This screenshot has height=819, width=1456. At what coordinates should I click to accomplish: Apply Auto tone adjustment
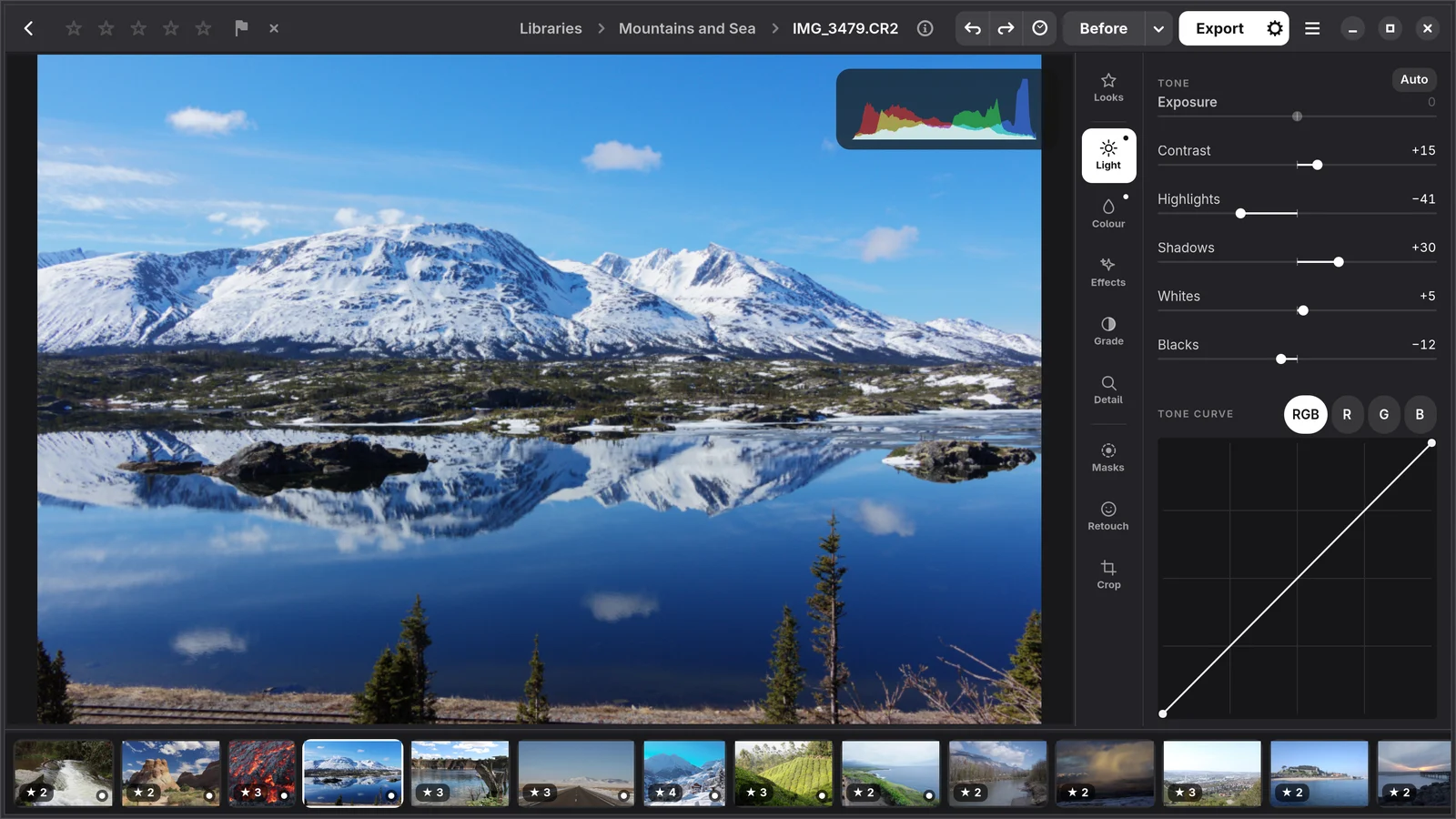click(x=1414, y=79)
